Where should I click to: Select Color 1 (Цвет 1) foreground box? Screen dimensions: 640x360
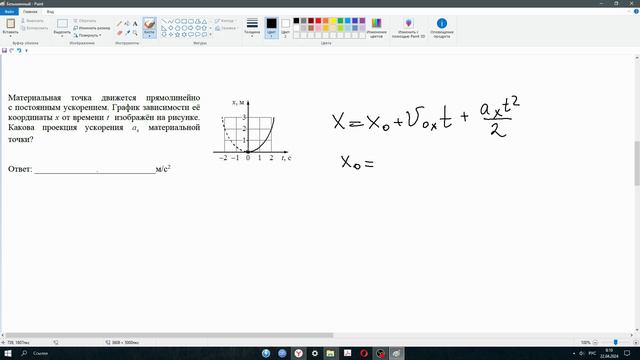coord(271,28)
